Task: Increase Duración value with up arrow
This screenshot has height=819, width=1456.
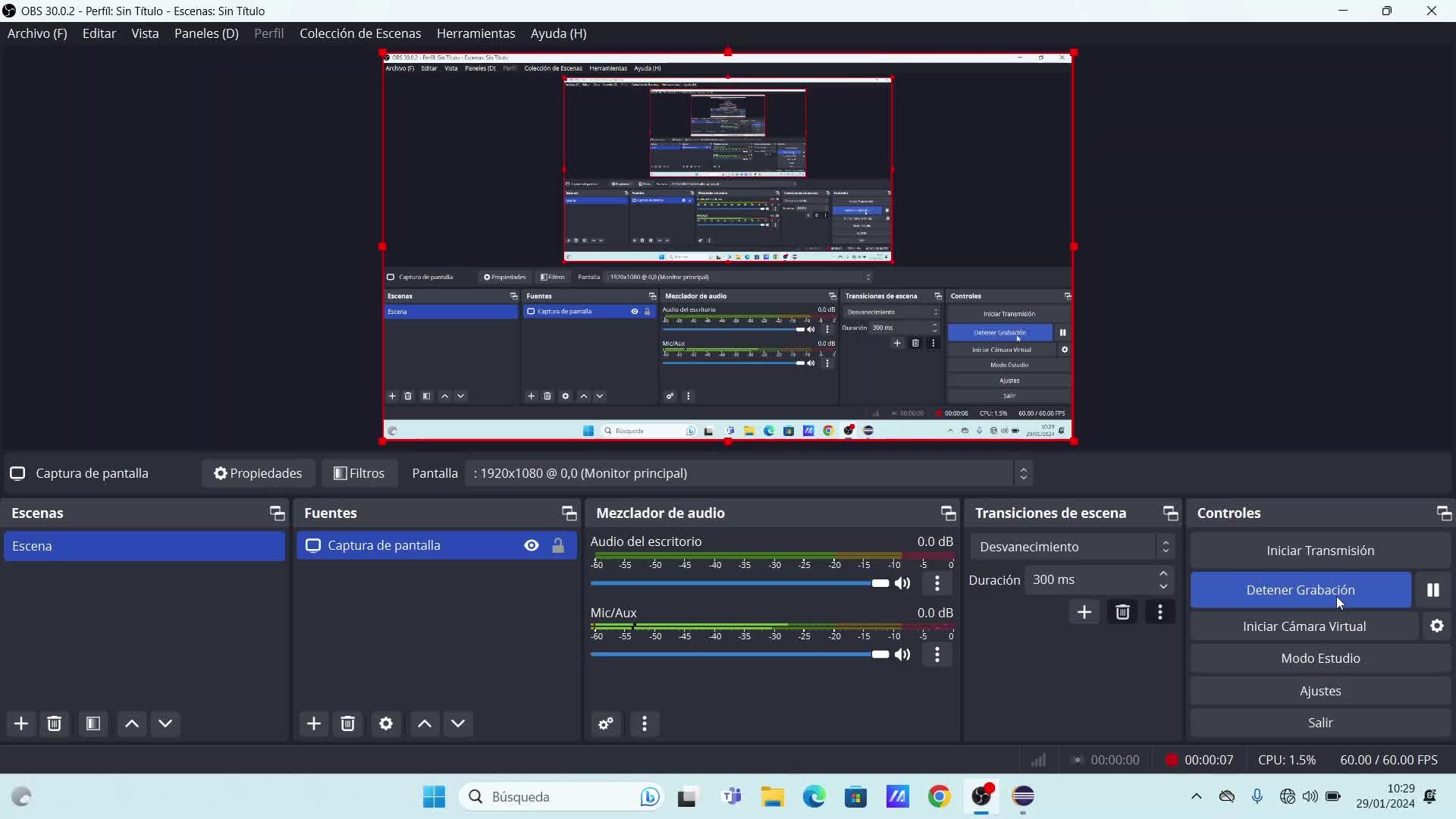Action: (1163, 573)
